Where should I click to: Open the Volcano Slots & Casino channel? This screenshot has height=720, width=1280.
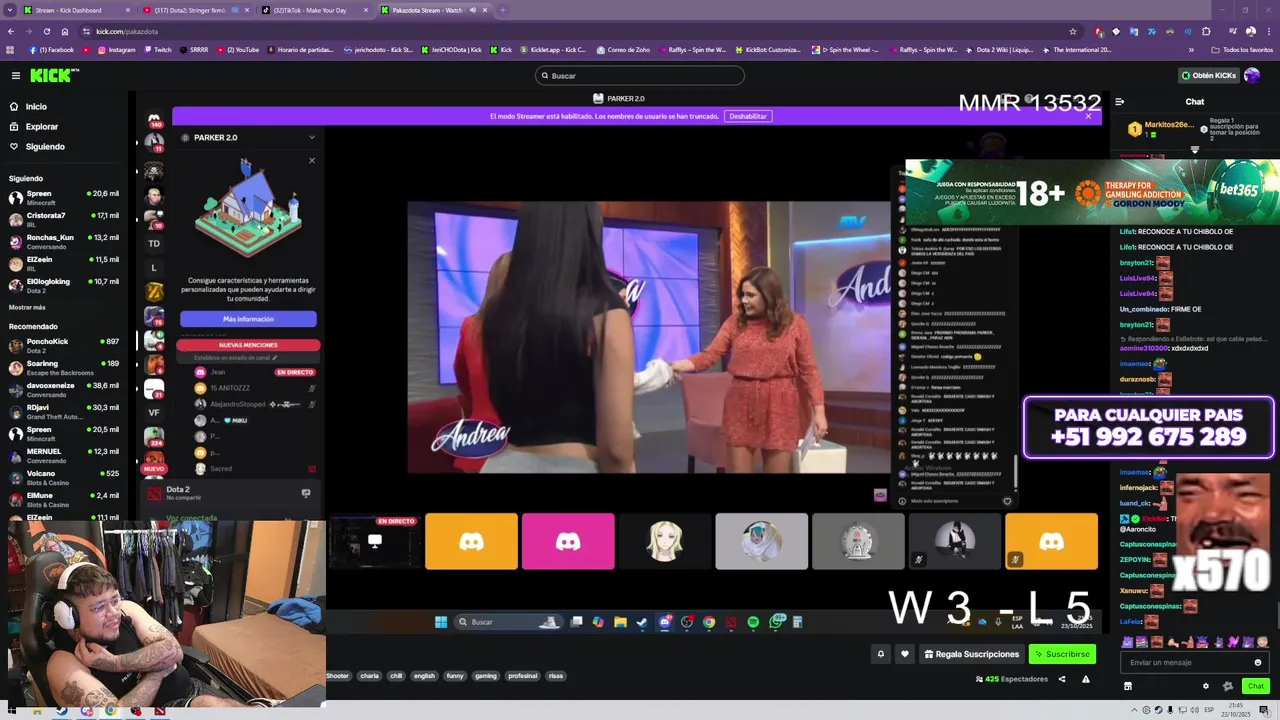[64, 477]
